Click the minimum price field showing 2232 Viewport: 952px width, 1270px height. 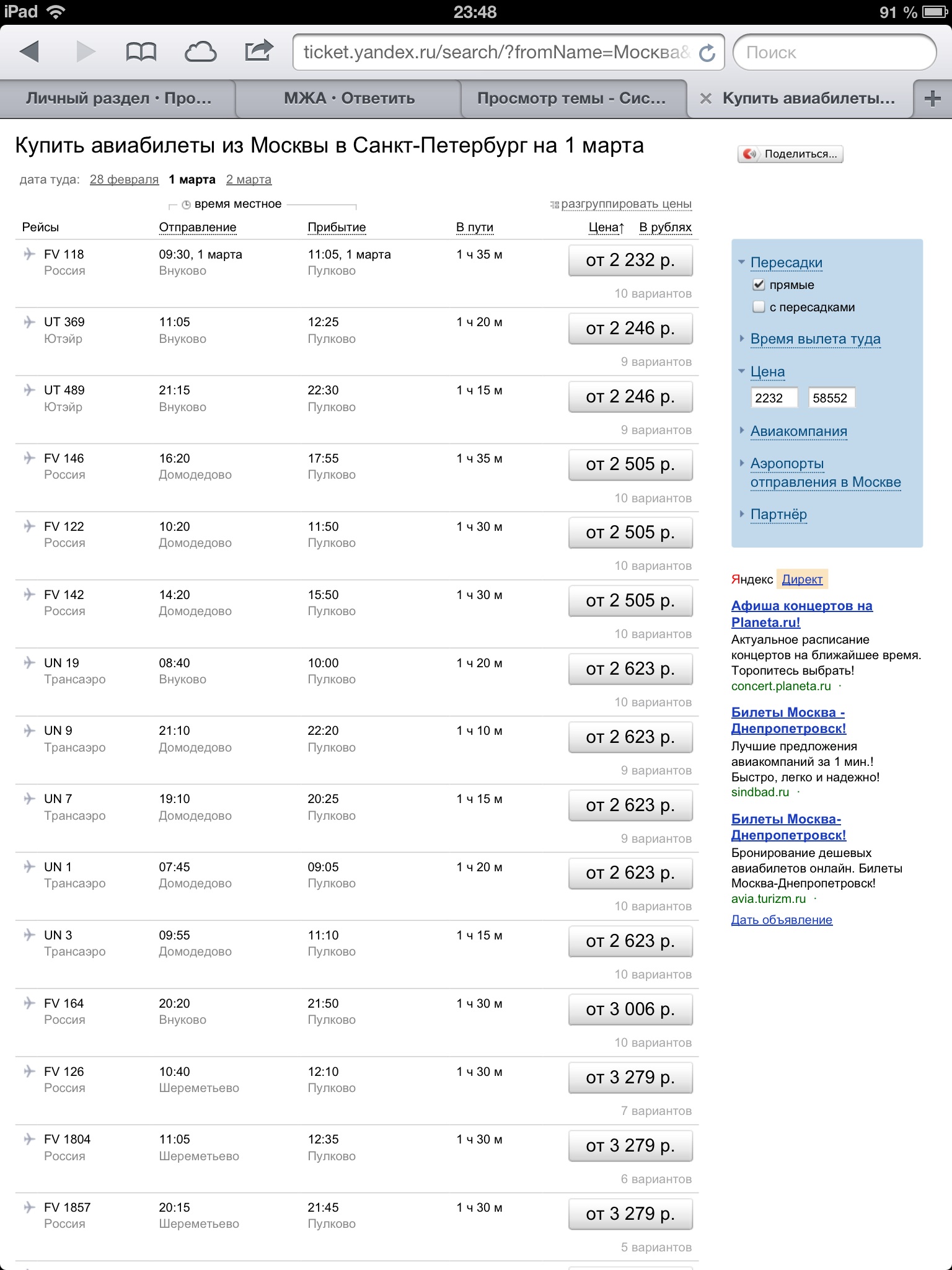click(773, 398)
